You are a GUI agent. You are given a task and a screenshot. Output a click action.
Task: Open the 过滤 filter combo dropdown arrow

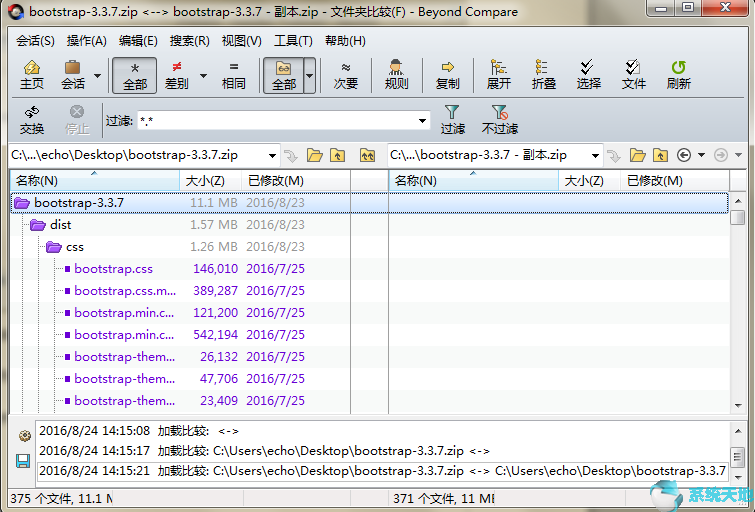[x=422, y=120]
